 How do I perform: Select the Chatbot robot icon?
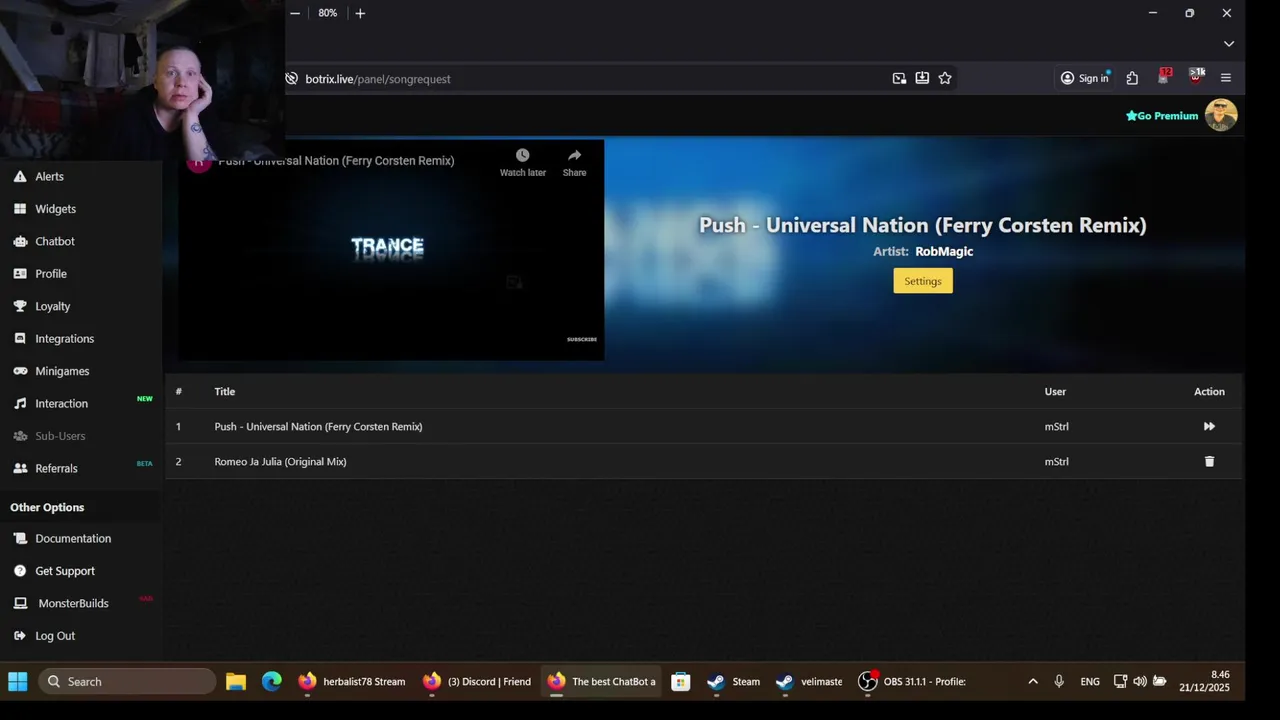tap(20, 241)
